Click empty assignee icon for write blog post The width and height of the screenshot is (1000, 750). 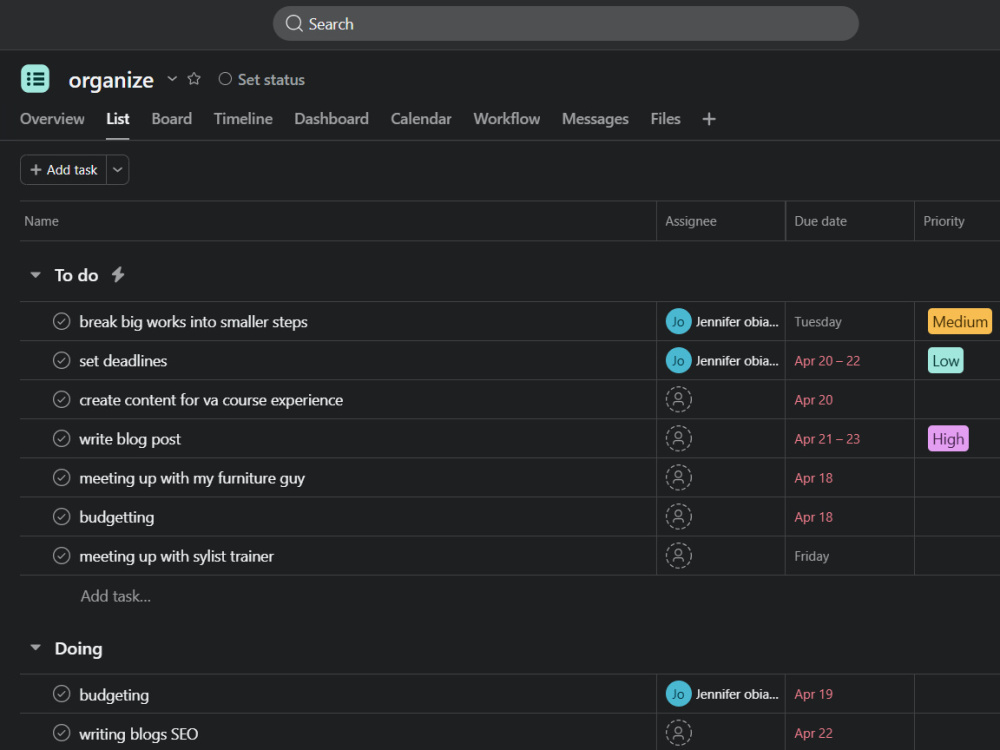(679, 439)
